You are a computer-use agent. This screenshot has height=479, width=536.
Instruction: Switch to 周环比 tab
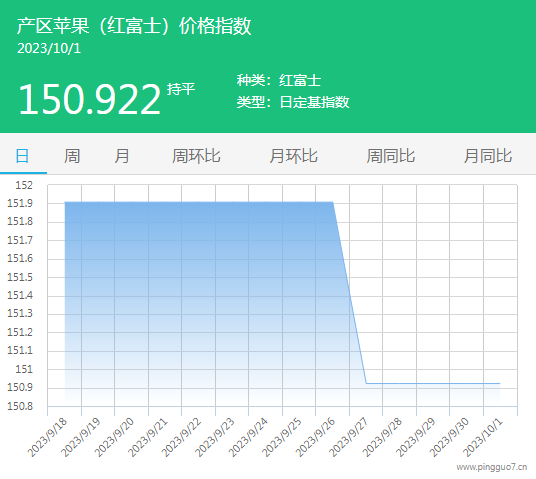pos(196,156)
